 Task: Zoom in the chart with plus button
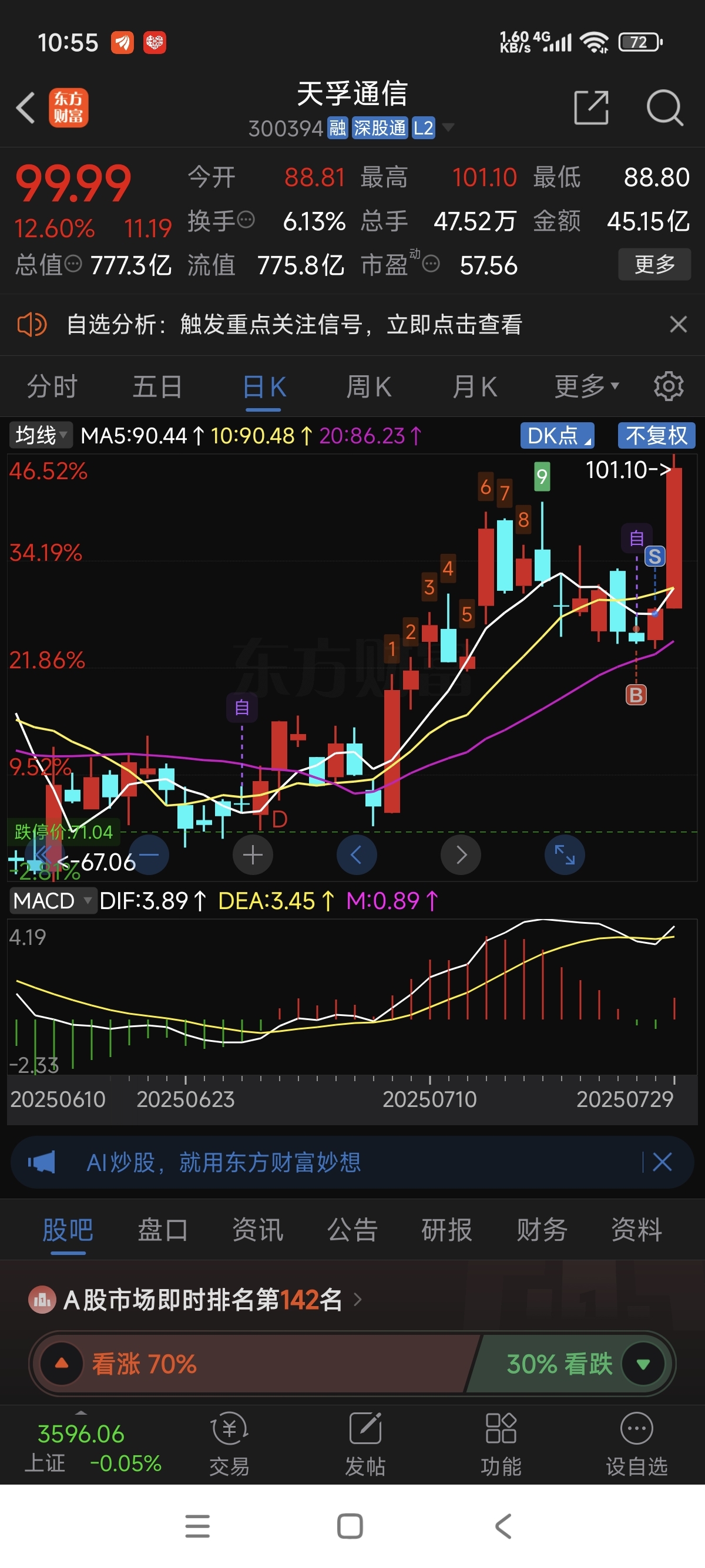[x=253, y=854]
